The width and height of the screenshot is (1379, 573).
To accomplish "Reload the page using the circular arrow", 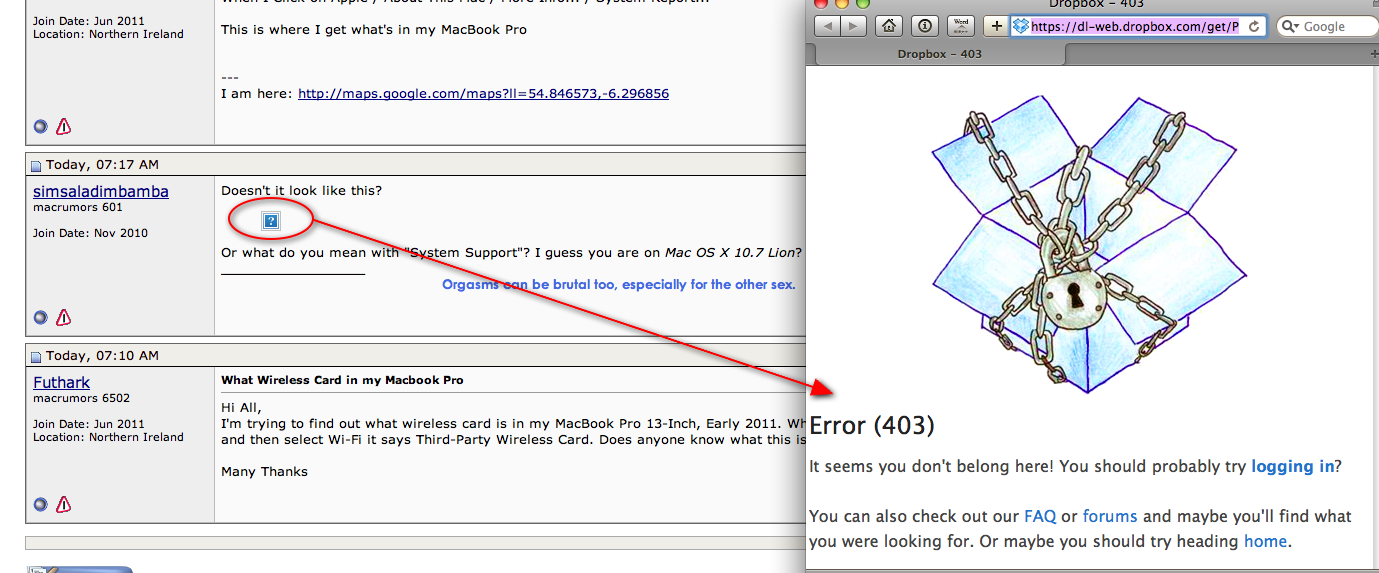I will click(x=1255, y=26).
